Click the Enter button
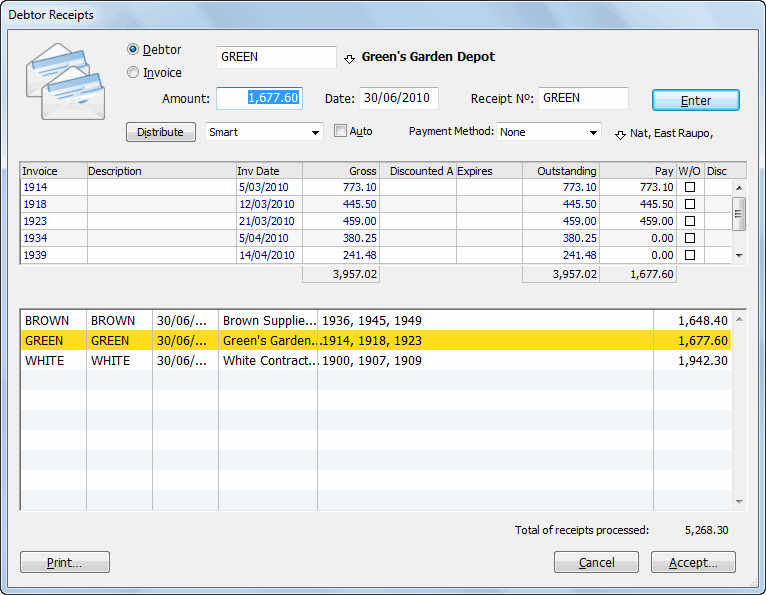 point(696,100)
